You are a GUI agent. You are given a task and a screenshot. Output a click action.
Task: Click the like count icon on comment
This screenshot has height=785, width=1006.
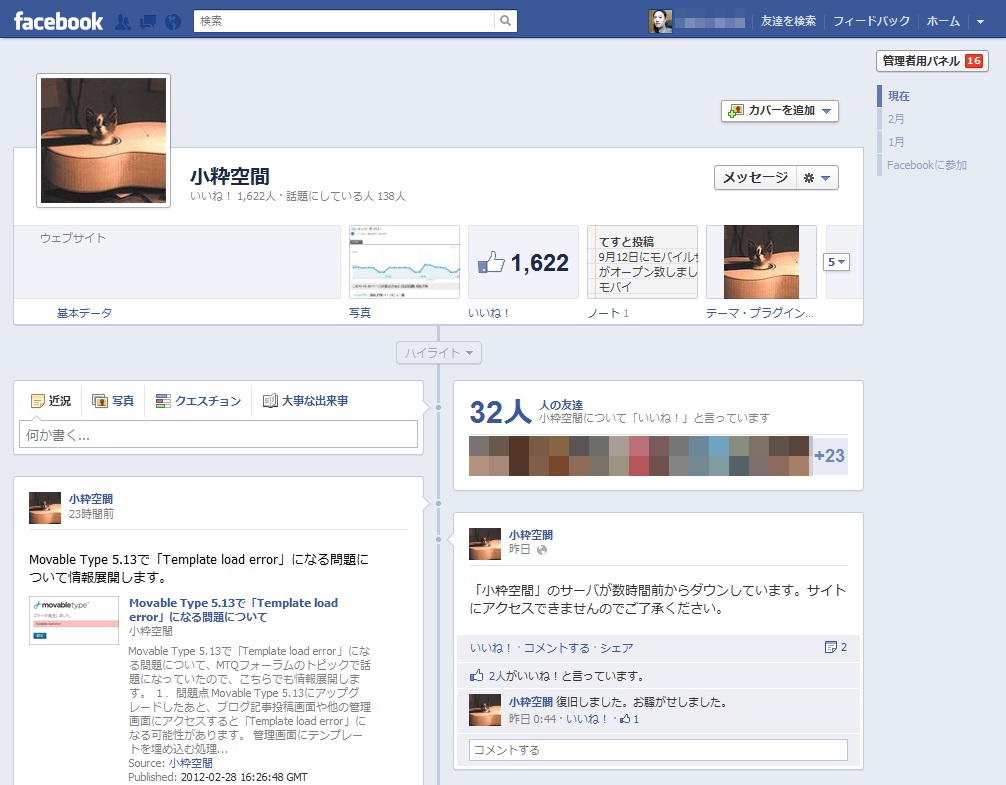629,719
